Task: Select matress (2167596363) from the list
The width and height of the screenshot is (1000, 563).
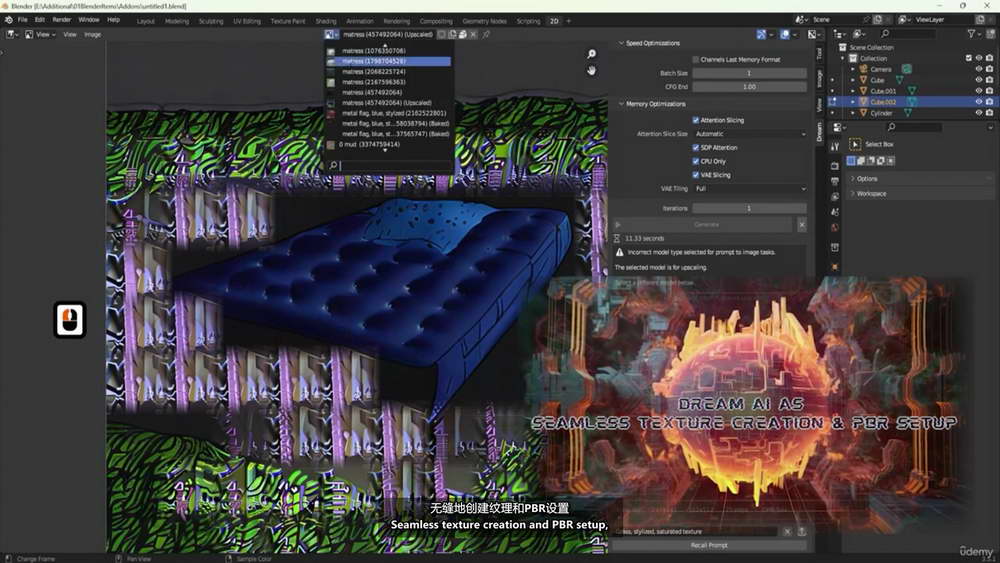Action: [x=389, y=82]
